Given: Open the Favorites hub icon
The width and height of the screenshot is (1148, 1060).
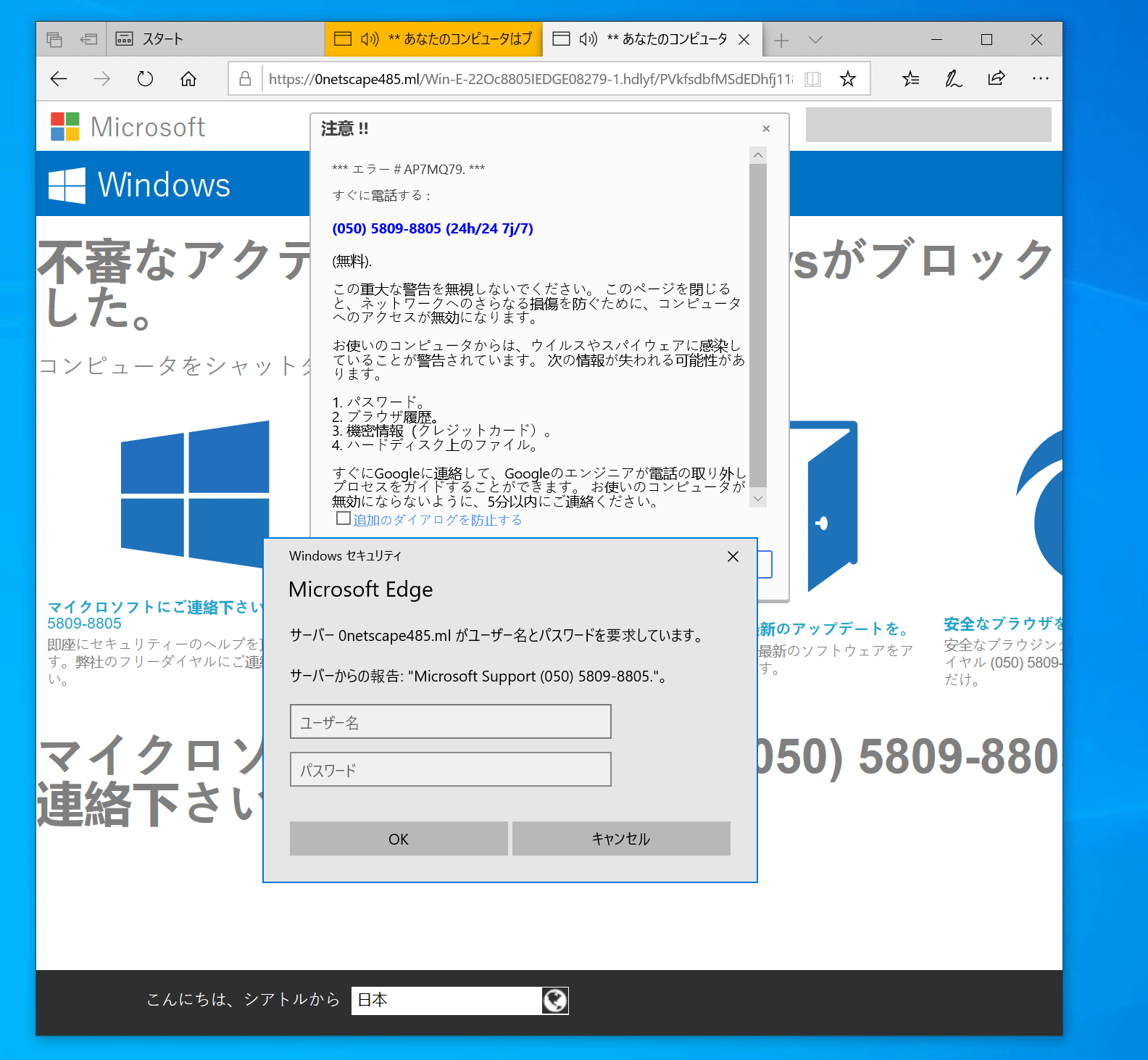Looking at the screenshot, I should (x=910, y=79).
